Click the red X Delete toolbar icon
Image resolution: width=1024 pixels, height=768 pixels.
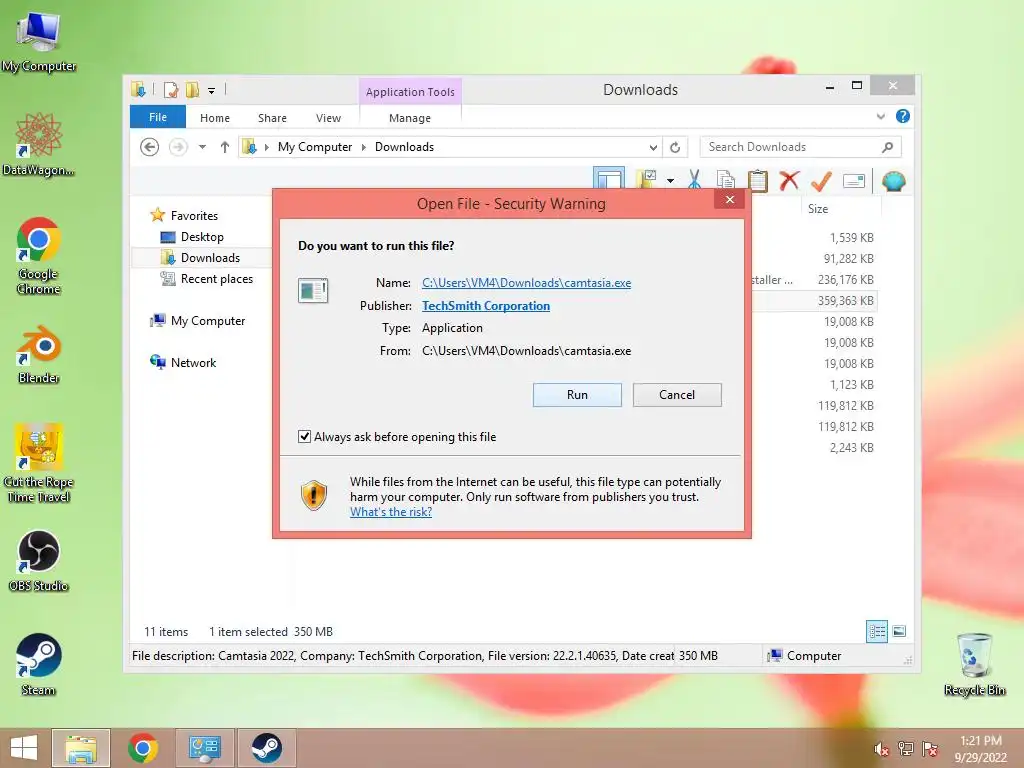pyautogui.click(x=789, y=180)
